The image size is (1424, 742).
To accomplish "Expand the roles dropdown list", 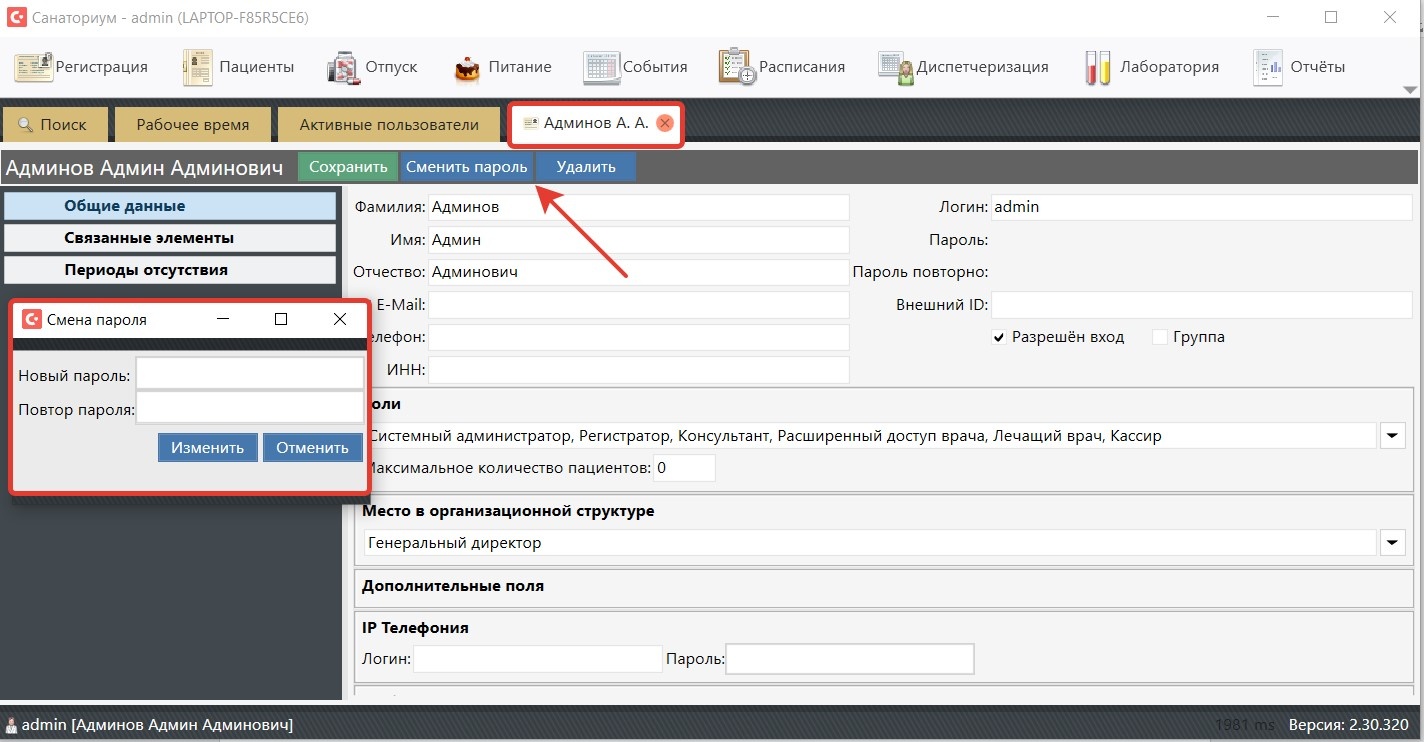I will pyautogui.click(x=1393, y=436).
